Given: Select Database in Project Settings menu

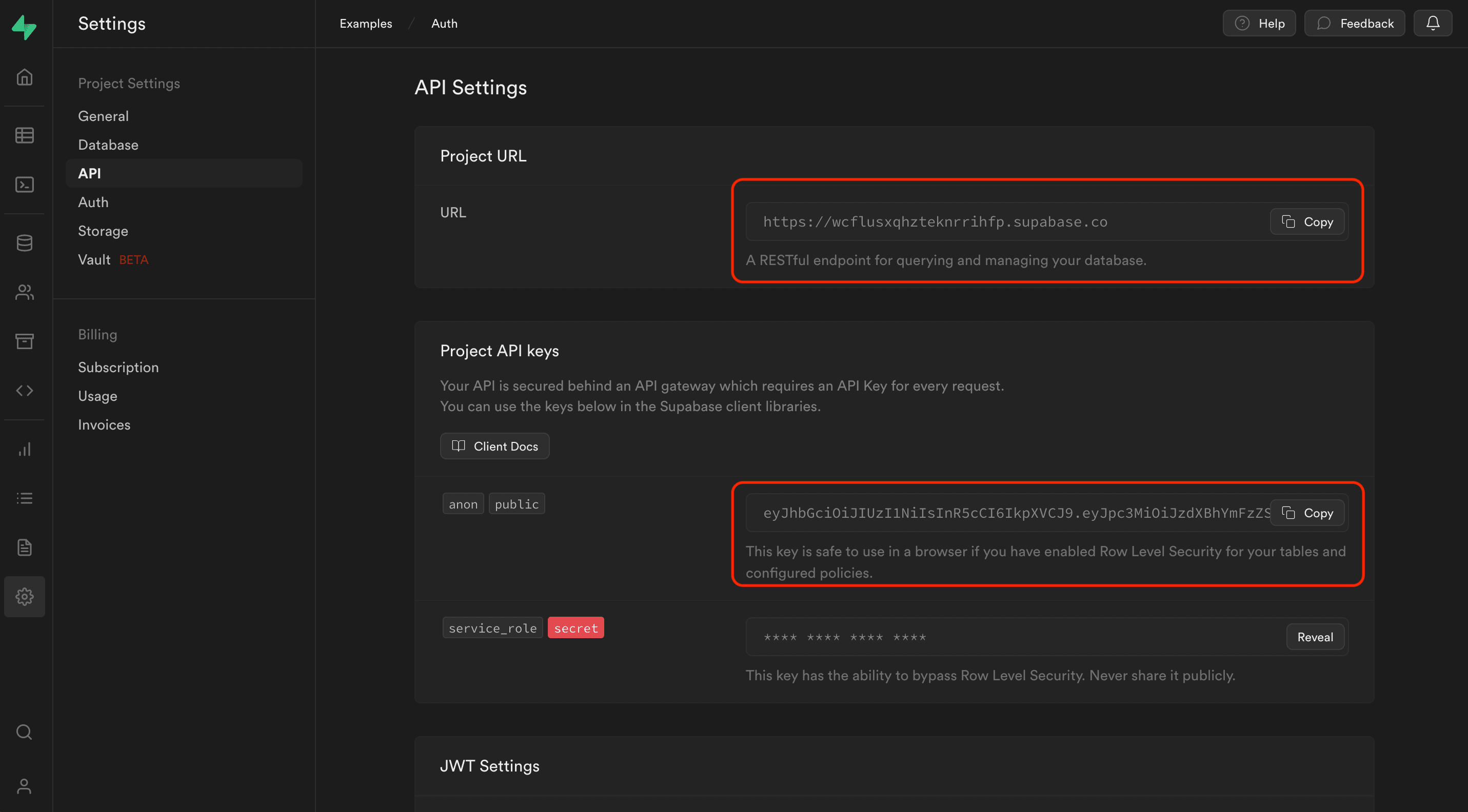Looking at the screenshot, I should (108, 145).
